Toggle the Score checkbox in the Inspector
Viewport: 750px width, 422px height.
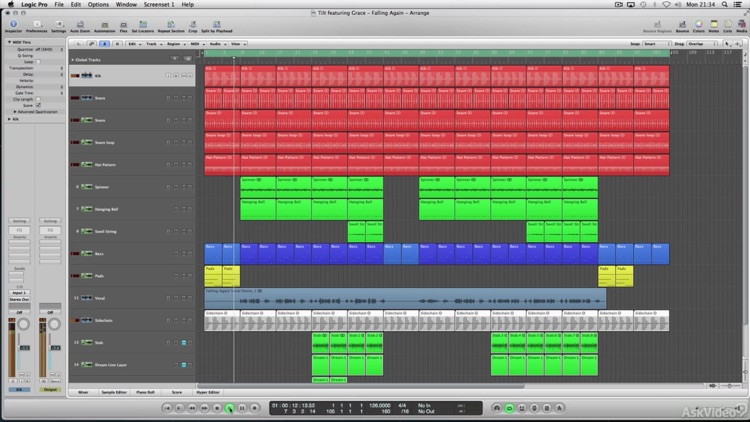[38, 105]
